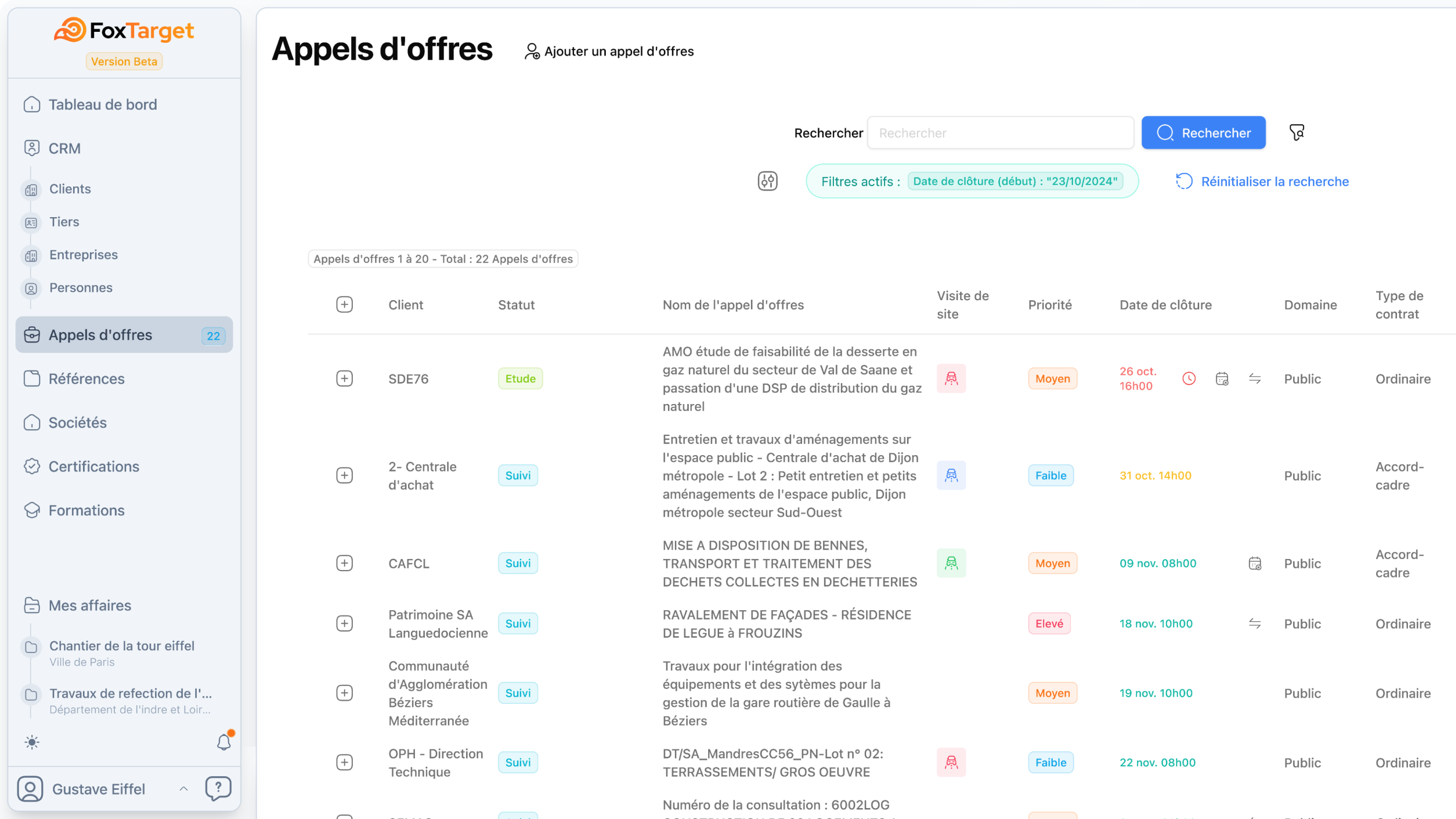1456x819 pixels.
Task: Expand the 2- Centrale d'achat row
Action: (x=344, y=475)
